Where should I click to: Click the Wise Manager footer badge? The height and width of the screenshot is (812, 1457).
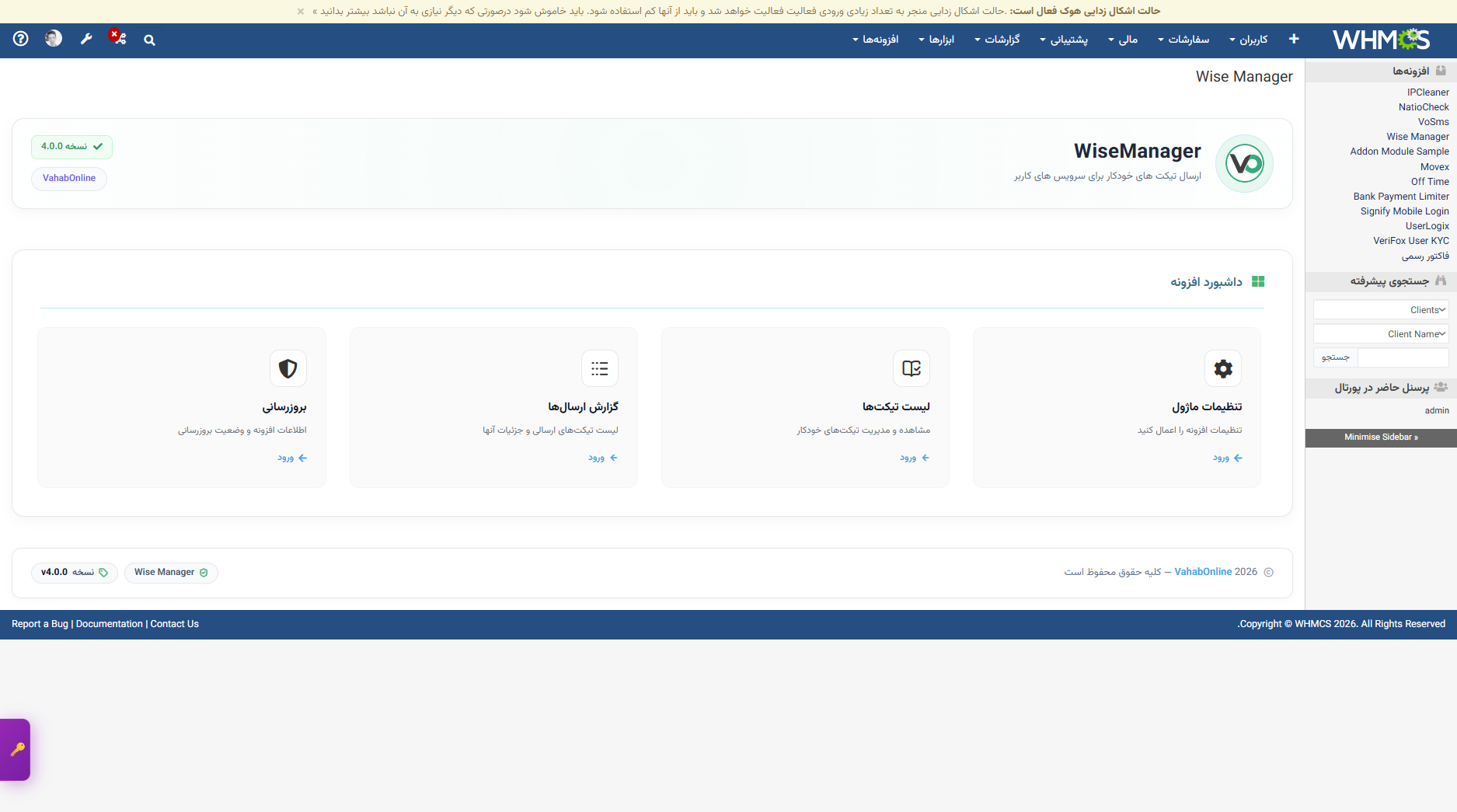pos(171,573)
